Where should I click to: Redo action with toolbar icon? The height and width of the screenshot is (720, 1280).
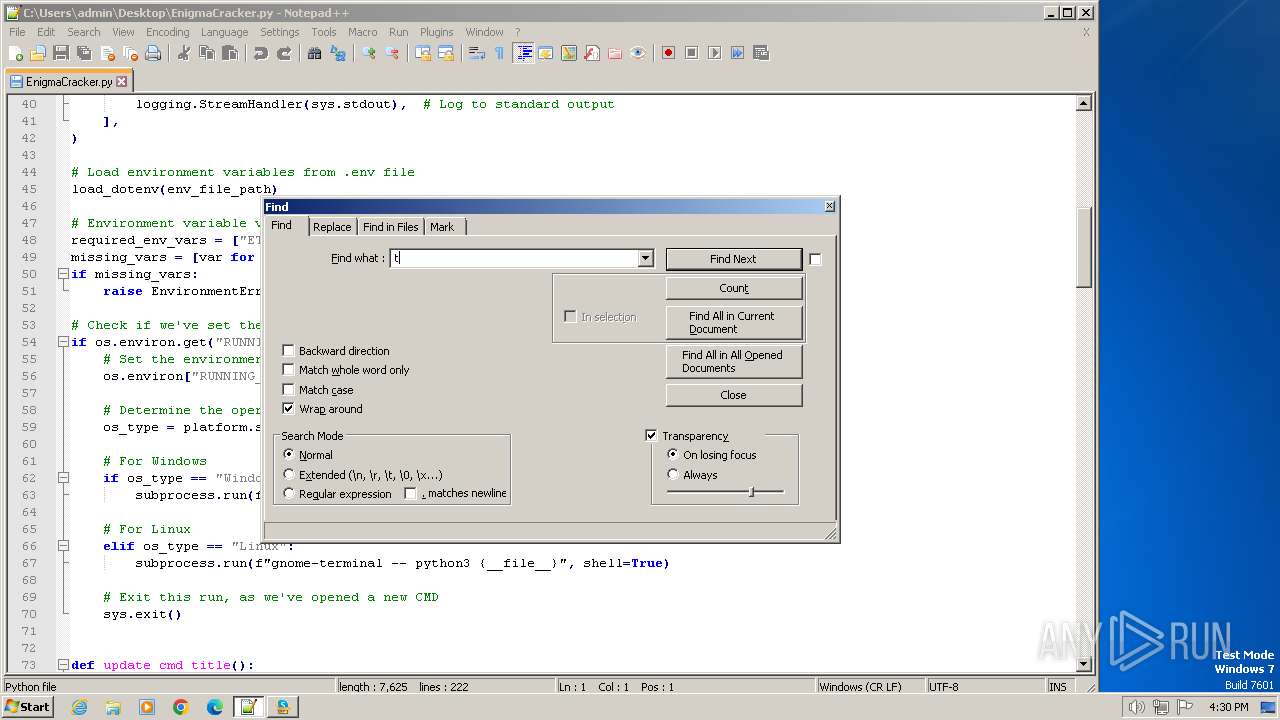[x=284, y=53]
